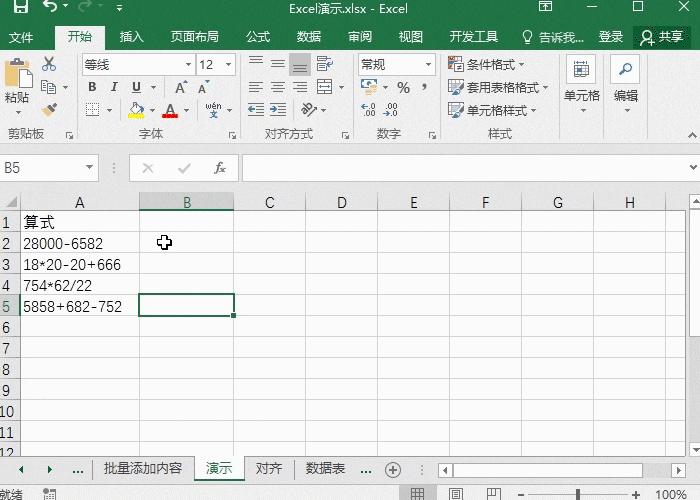
Task: Increase decimal places icon
Action: click(368, 109)
